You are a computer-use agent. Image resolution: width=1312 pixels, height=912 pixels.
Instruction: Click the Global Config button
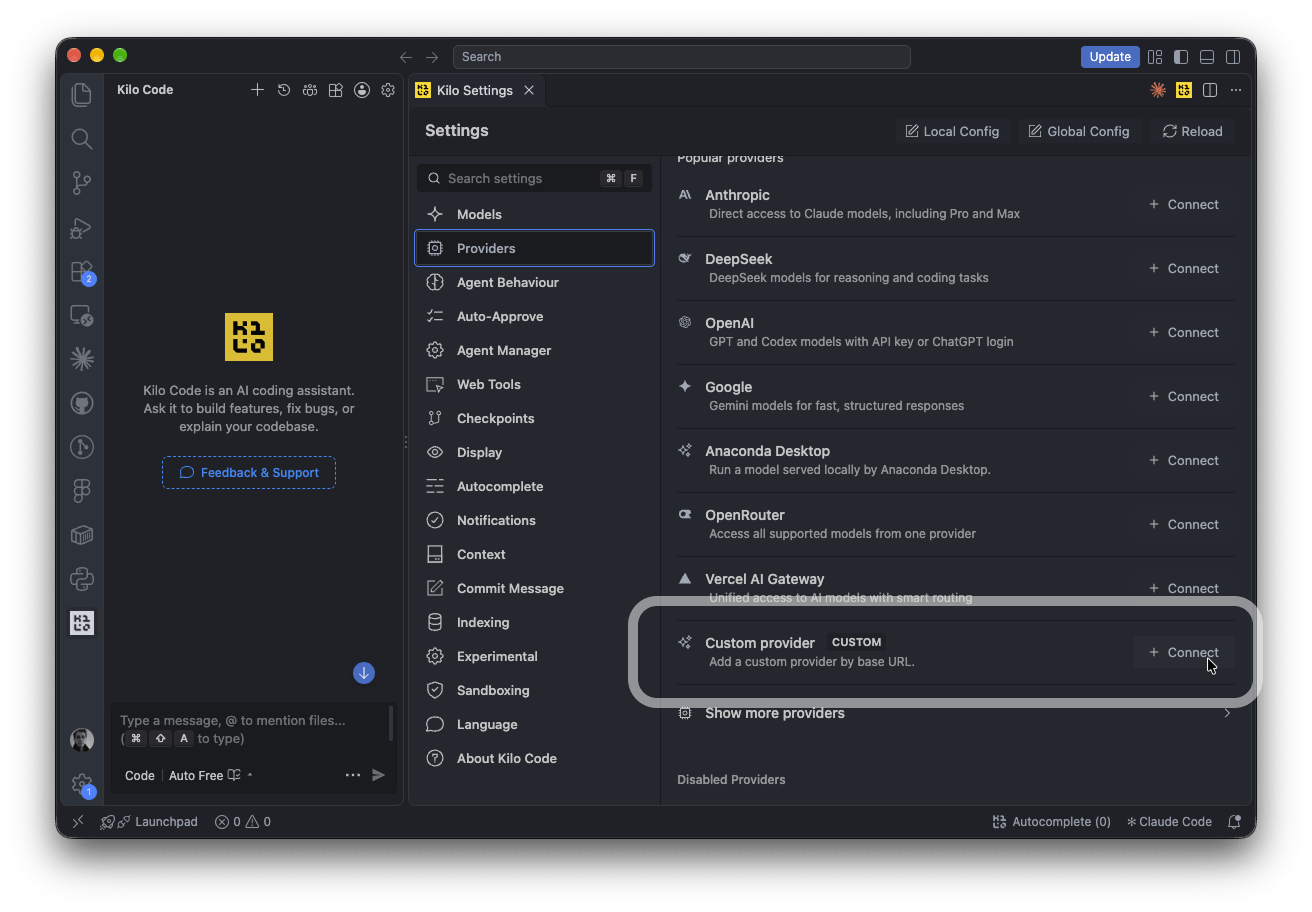pyautogui.click(x=1079, y=131)
